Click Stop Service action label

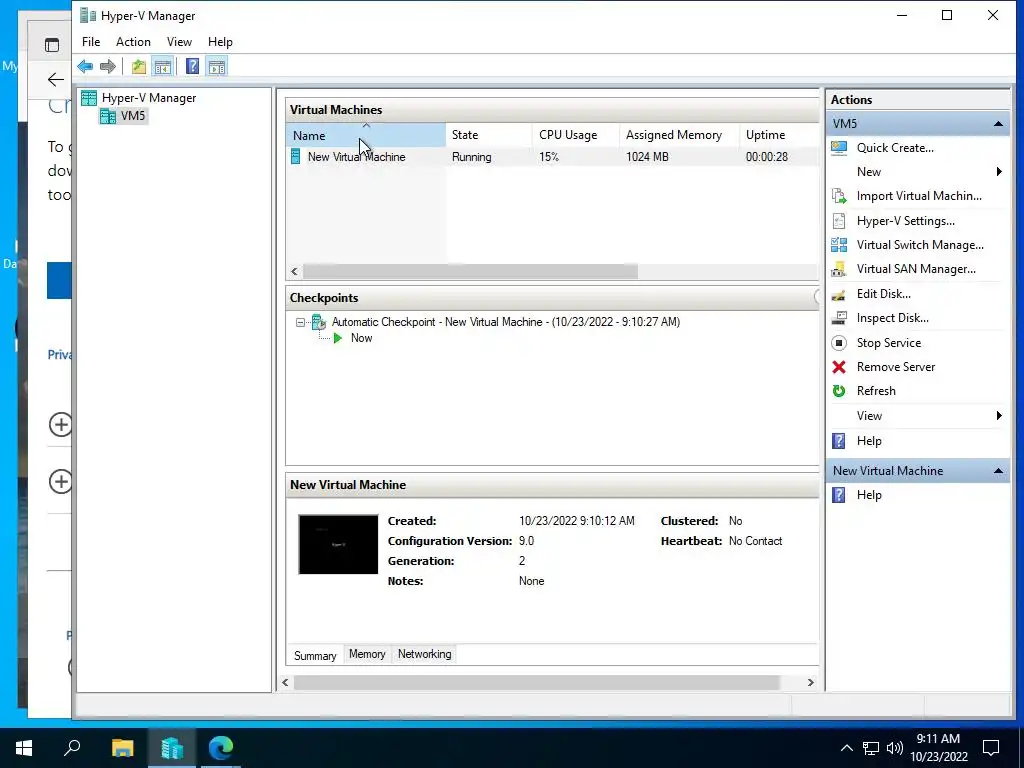pyautogui.click(x=889, y=343)
